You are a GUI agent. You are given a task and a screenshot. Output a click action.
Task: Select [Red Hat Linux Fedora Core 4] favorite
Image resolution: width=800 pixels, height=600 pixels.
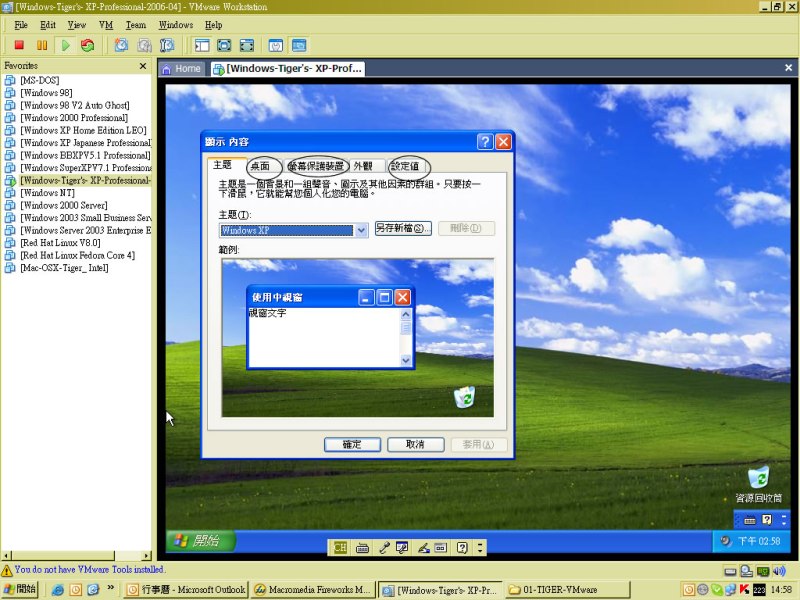(x=77, y=255)
